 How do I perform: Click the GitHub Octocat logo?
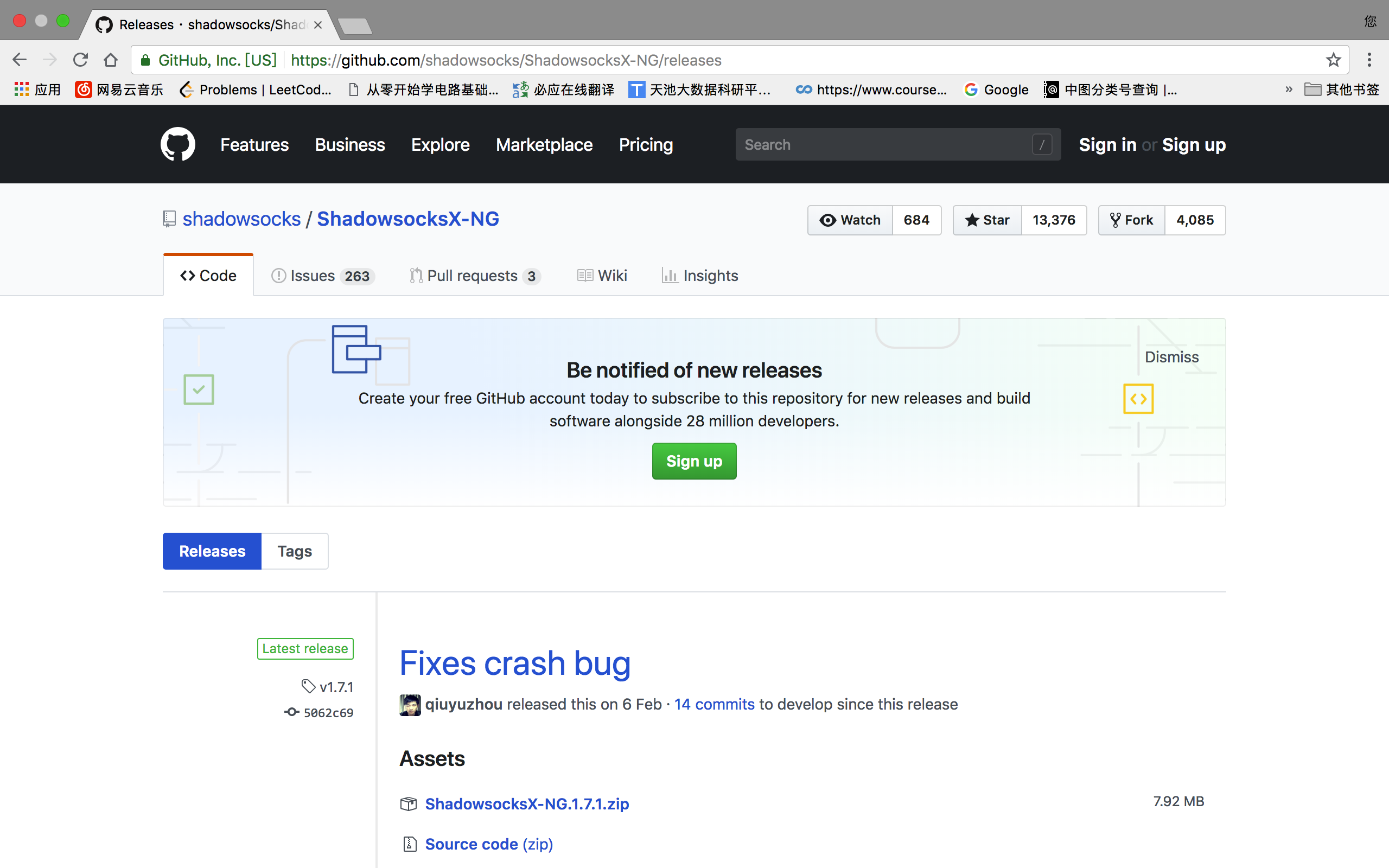pyautogui.click(x=177, y=144)
